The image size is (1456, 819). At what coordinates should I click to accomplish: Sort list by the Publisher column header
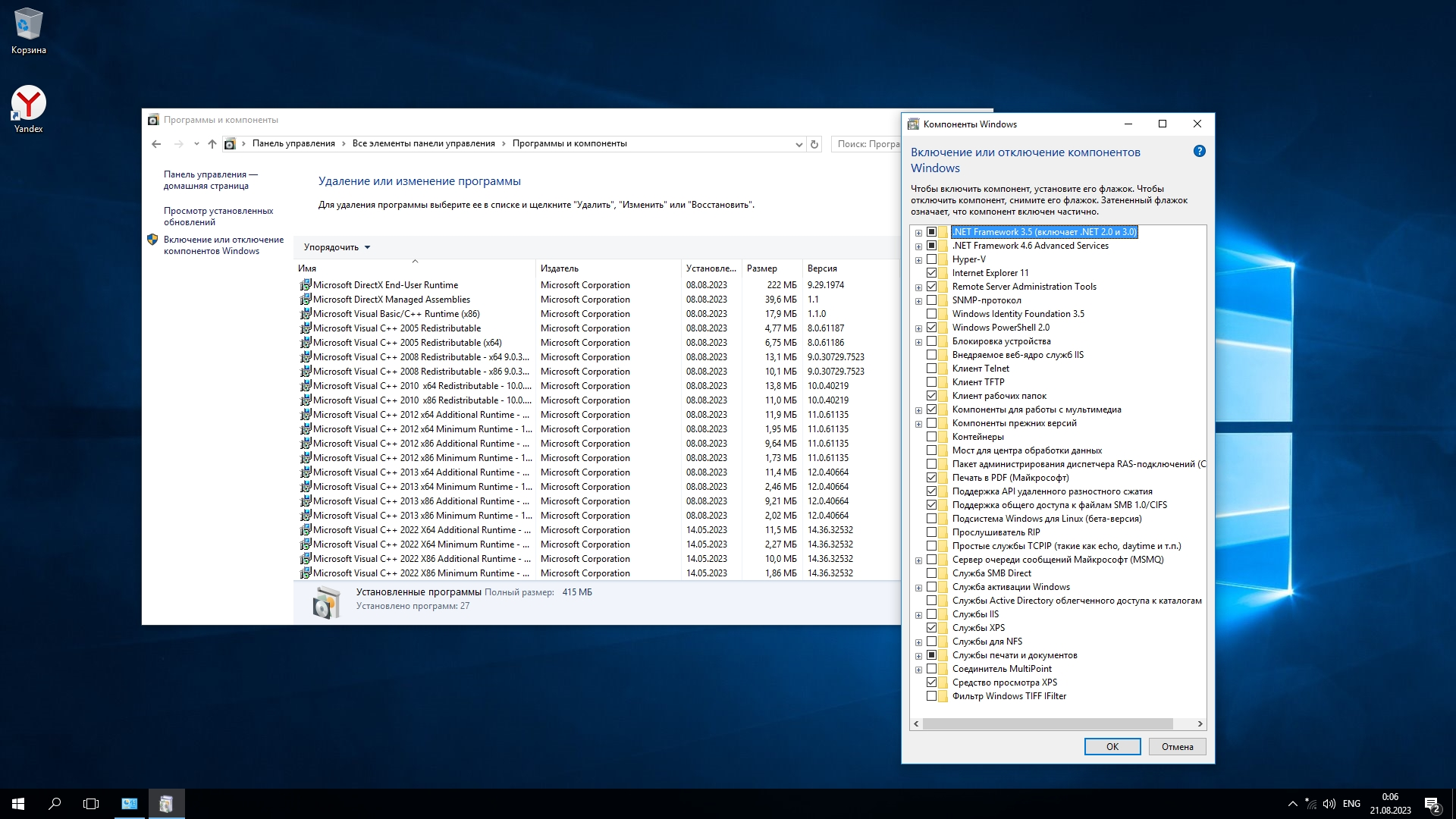click(x=560, y=268)
